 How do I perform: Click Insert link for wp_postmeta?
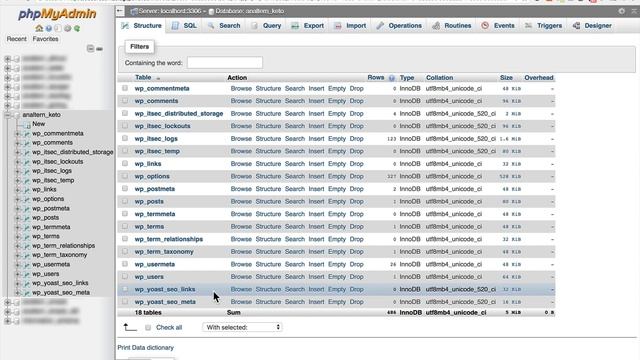(x=316, y=189)
